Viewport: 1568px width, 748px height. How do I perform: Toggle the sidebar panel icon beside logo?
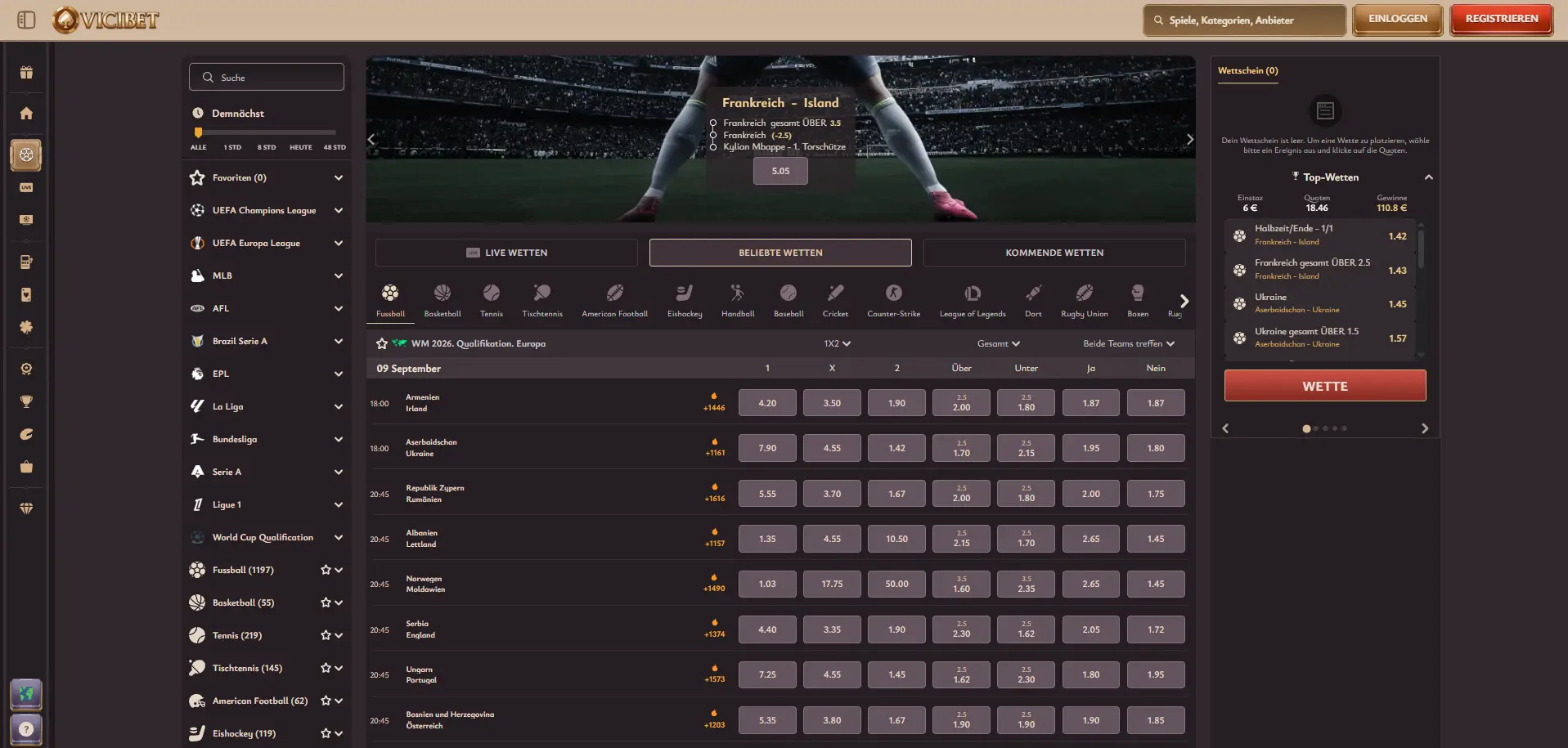click(x=26, y=20)
